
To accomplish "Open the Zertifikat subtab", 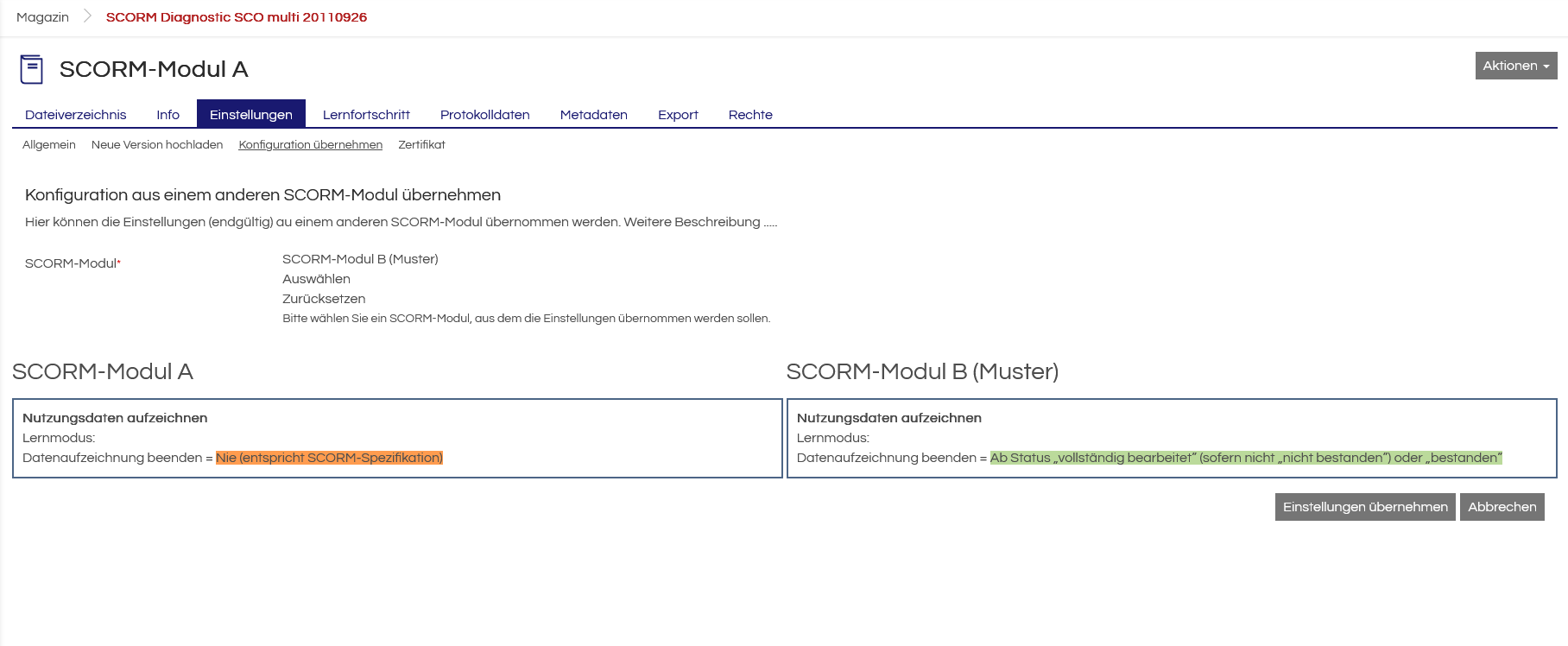I will point(421,145).
